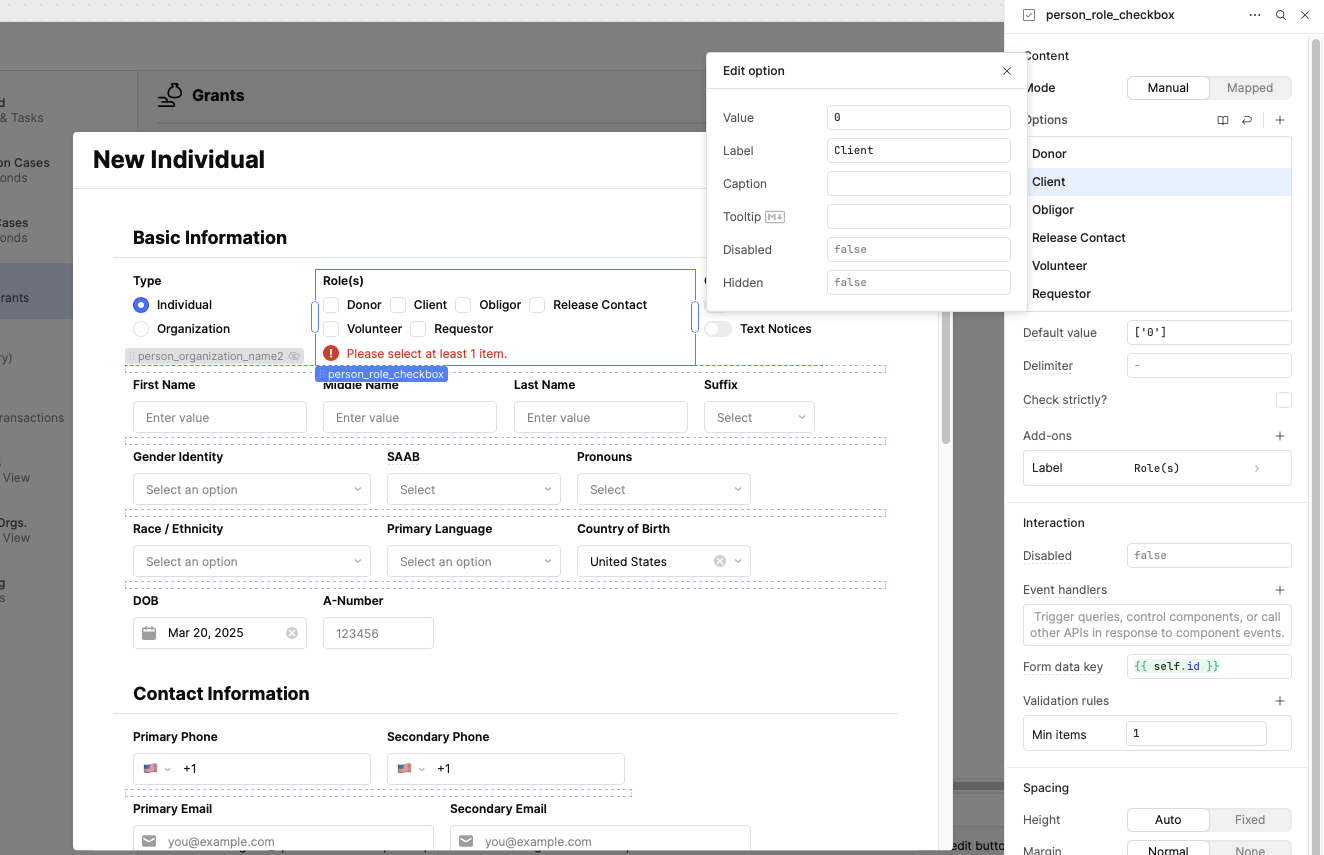Select the Requestor option in list

[x=1158, y=294]
